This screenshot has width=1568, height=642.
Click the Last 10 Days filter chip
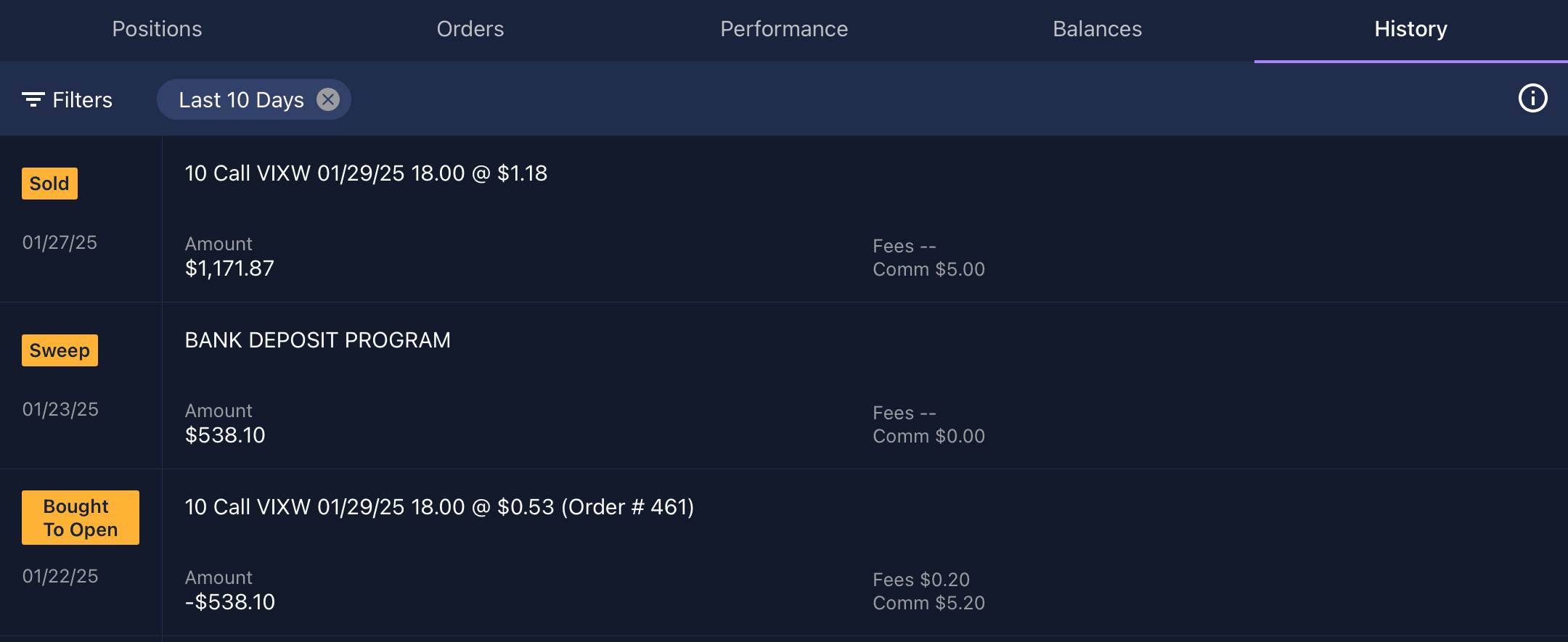tap(240, 100)
